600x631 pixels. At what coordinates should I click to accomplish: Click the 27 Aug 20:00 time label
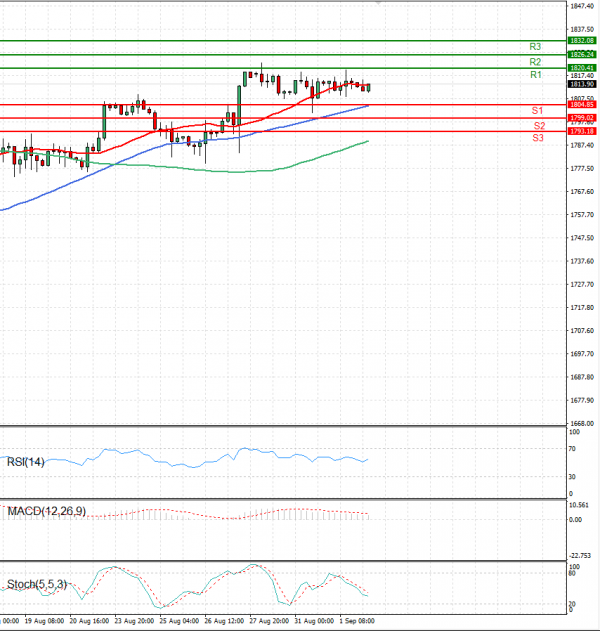(269, 621)
